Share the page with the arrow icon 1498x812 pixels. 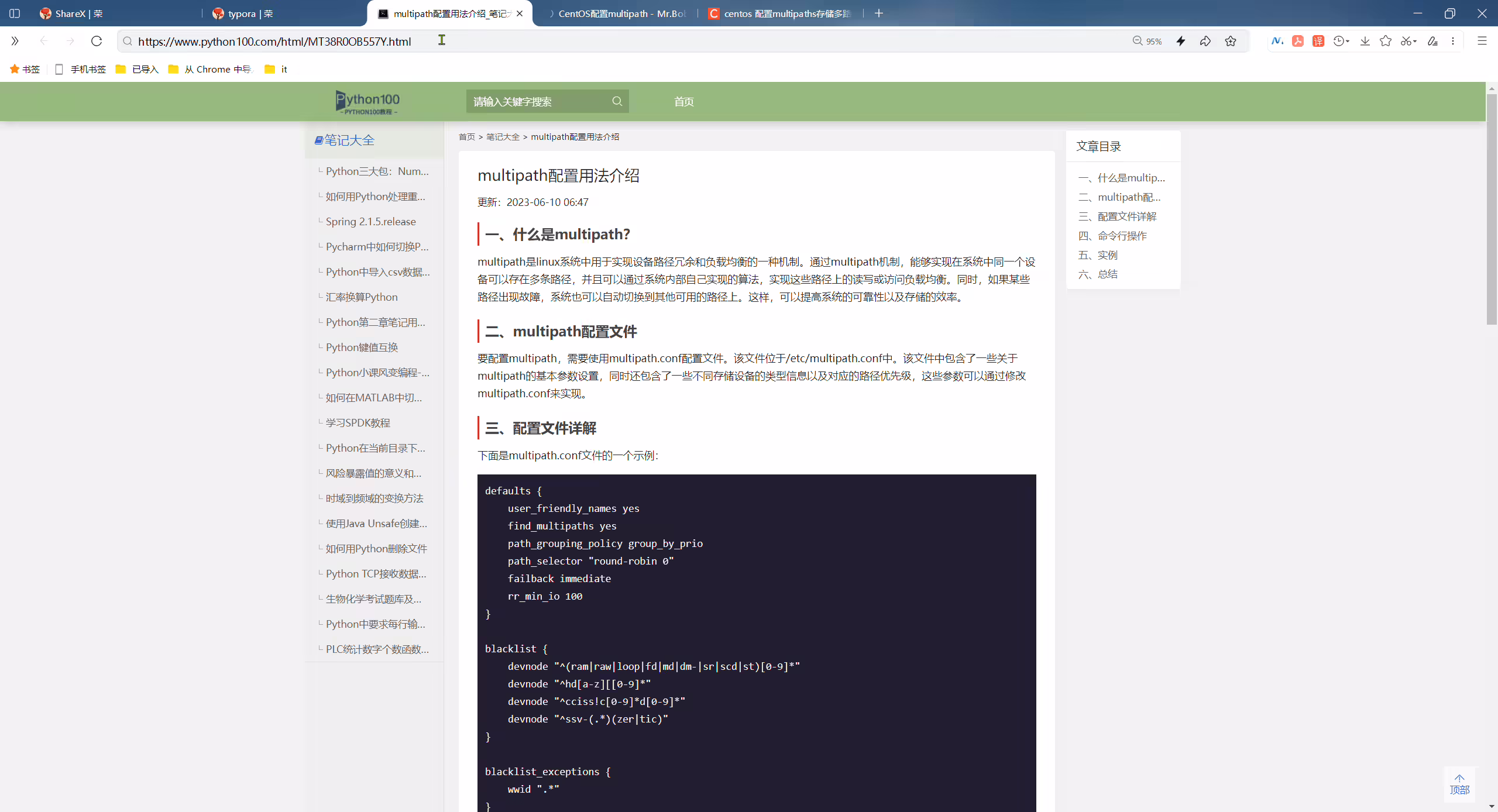tap(1205, 41)
